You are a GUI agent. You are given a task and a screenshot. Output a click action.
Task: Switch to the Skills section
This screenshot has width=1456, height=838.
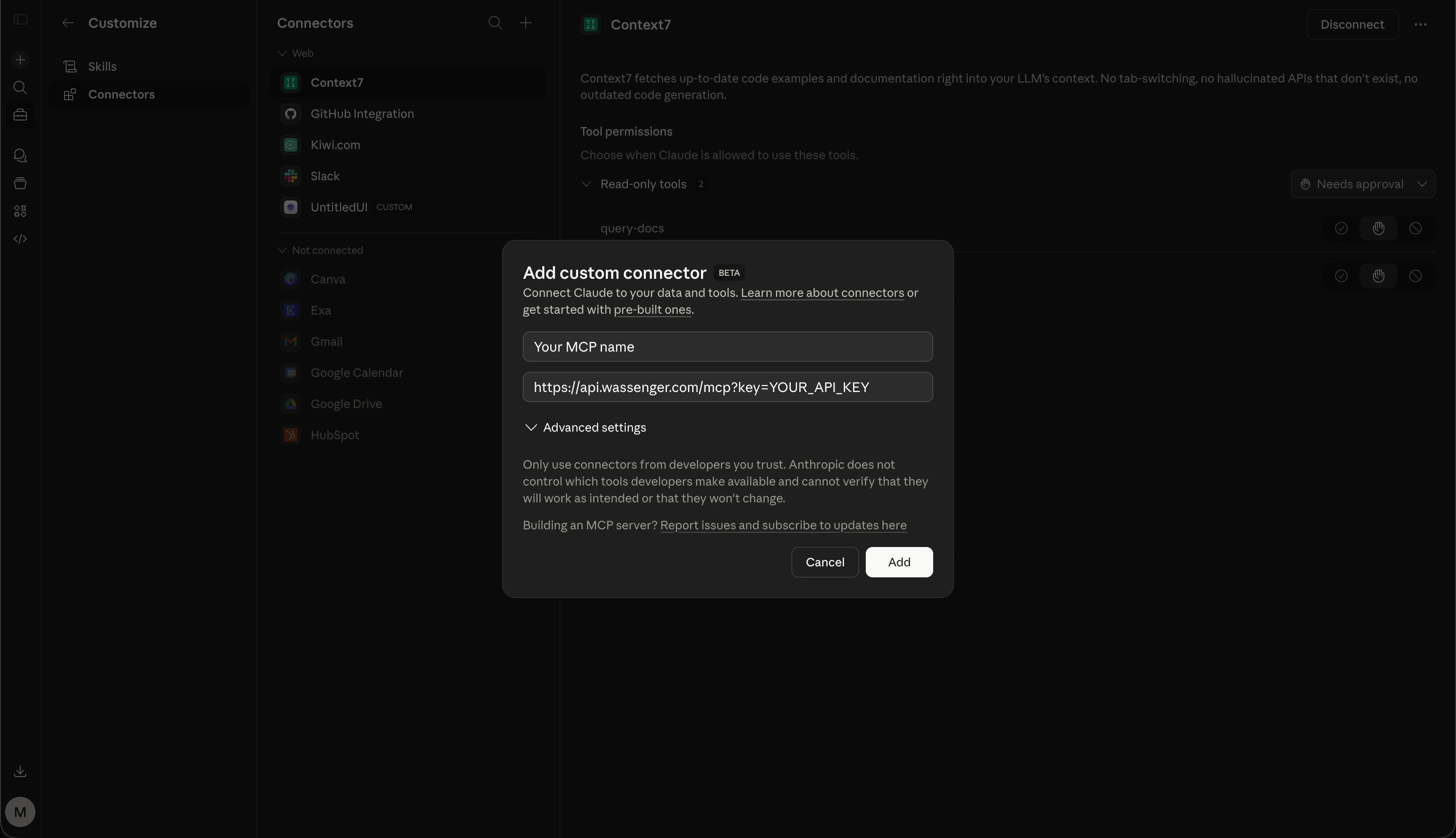(x=102, y=66)
